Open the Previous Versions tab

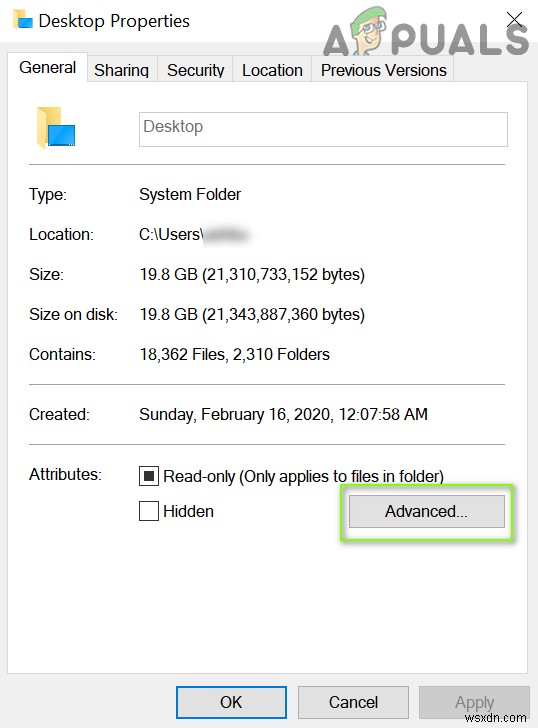(383, 70)
